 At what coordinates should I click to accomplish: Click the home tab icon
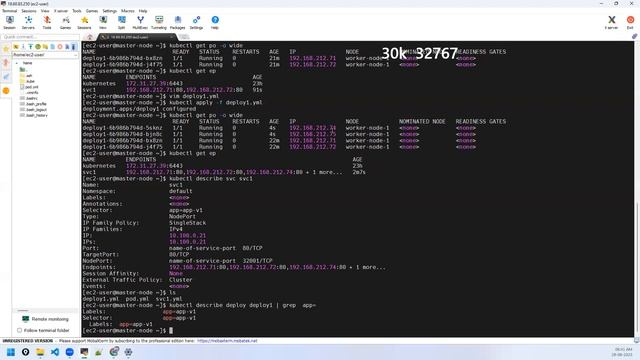(x=89, y=37)
